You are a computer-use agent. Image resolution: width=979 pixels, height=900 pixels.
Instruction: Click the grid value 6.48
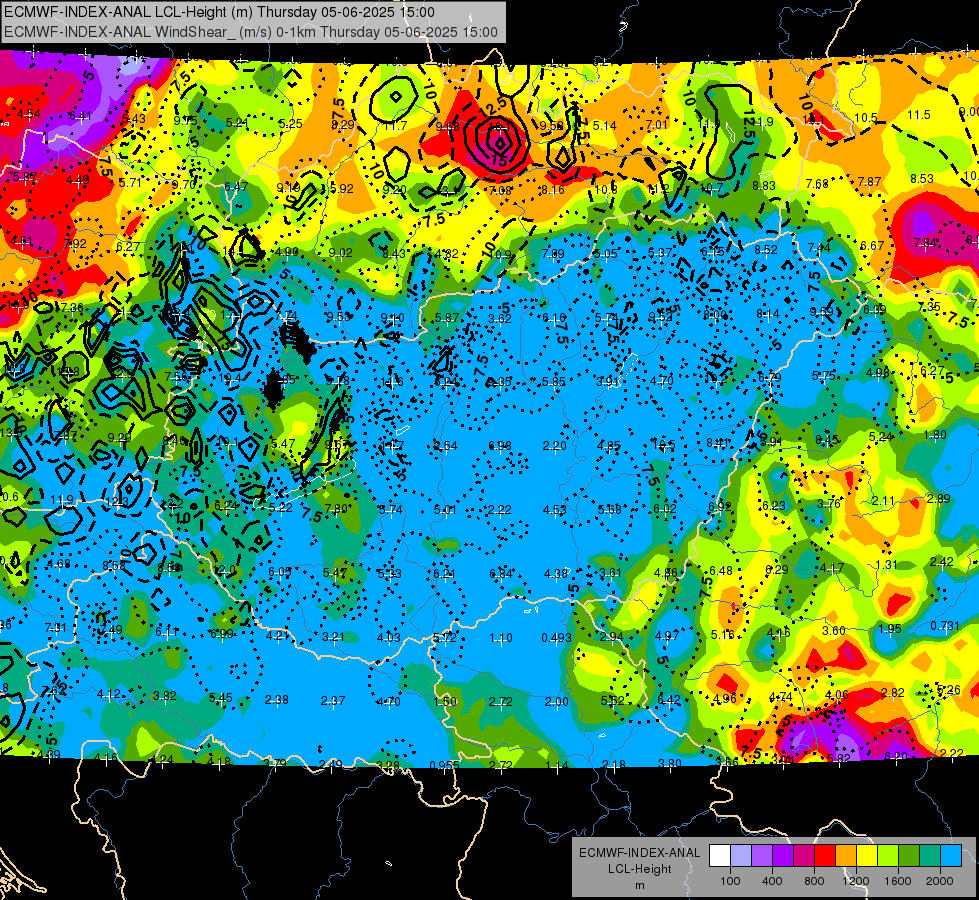coord(721,571)
